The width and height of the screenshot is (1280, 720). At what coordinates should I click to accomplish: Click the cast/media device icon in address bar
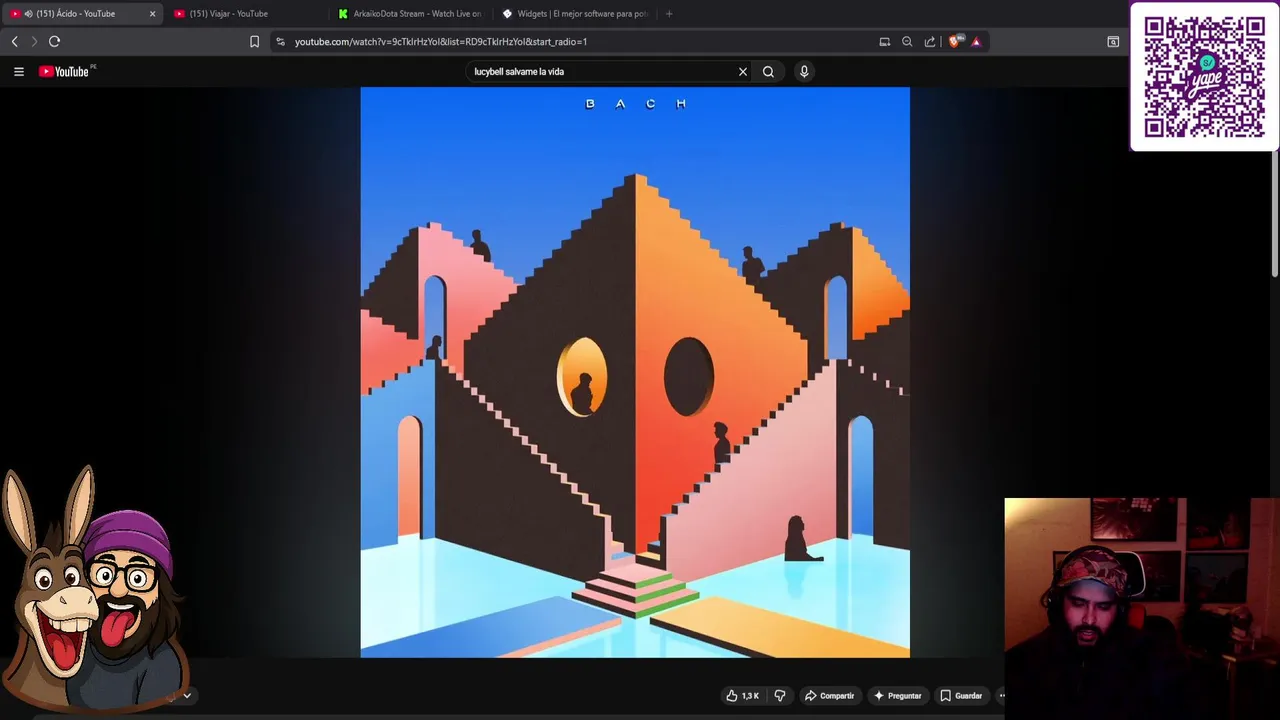[885, 42]
